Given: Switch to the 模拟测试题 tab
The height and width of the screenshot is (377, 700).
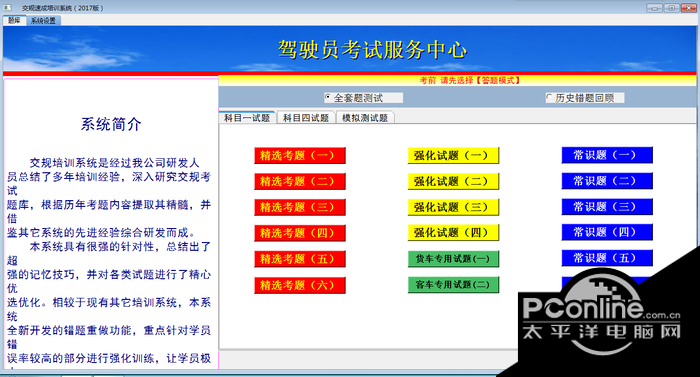Looking at the screenshot, I should tap(365, 117).
